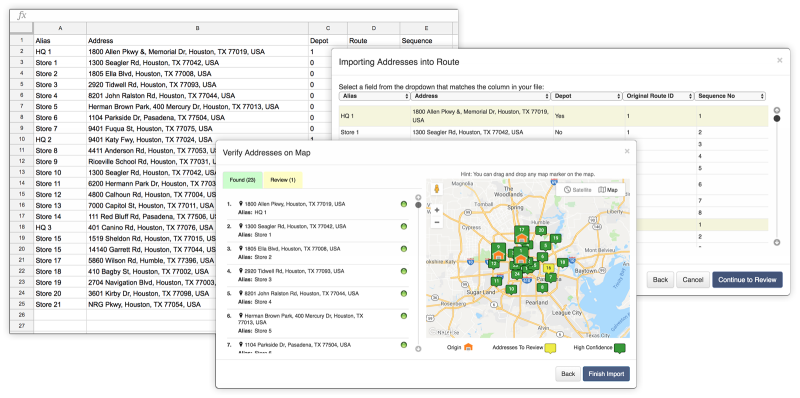
Task: Open the Address column mapping dropdown
Action: click(481, 96)
